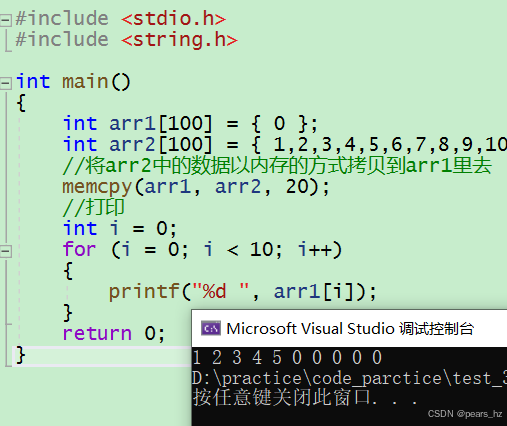Viewport: 507px width, 426px height.
Task: Click the arr1[100] declaration line
Action: coord(190,124)
